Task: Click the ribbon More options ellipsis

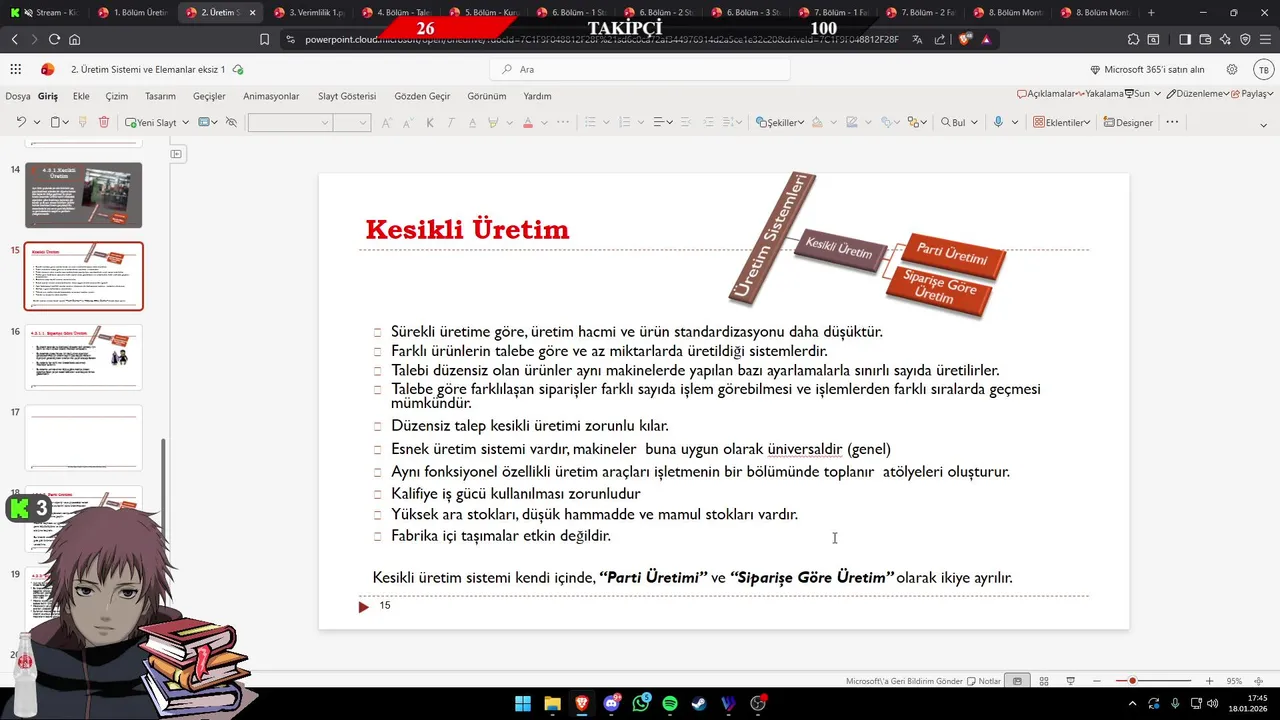Action: 1172,122
